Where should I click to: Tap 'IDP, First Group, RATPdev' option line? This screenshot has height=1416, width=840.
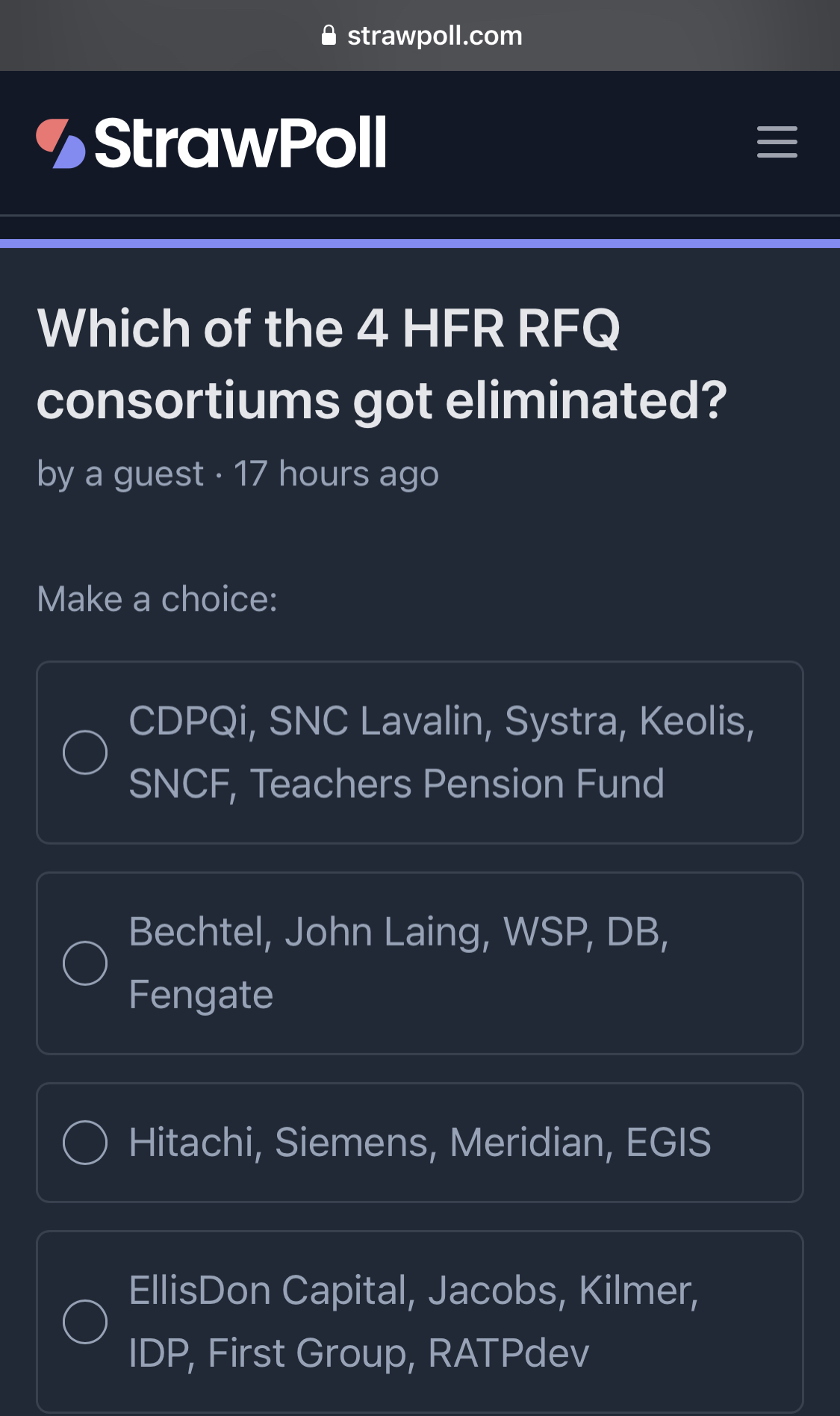(358, 1353)
